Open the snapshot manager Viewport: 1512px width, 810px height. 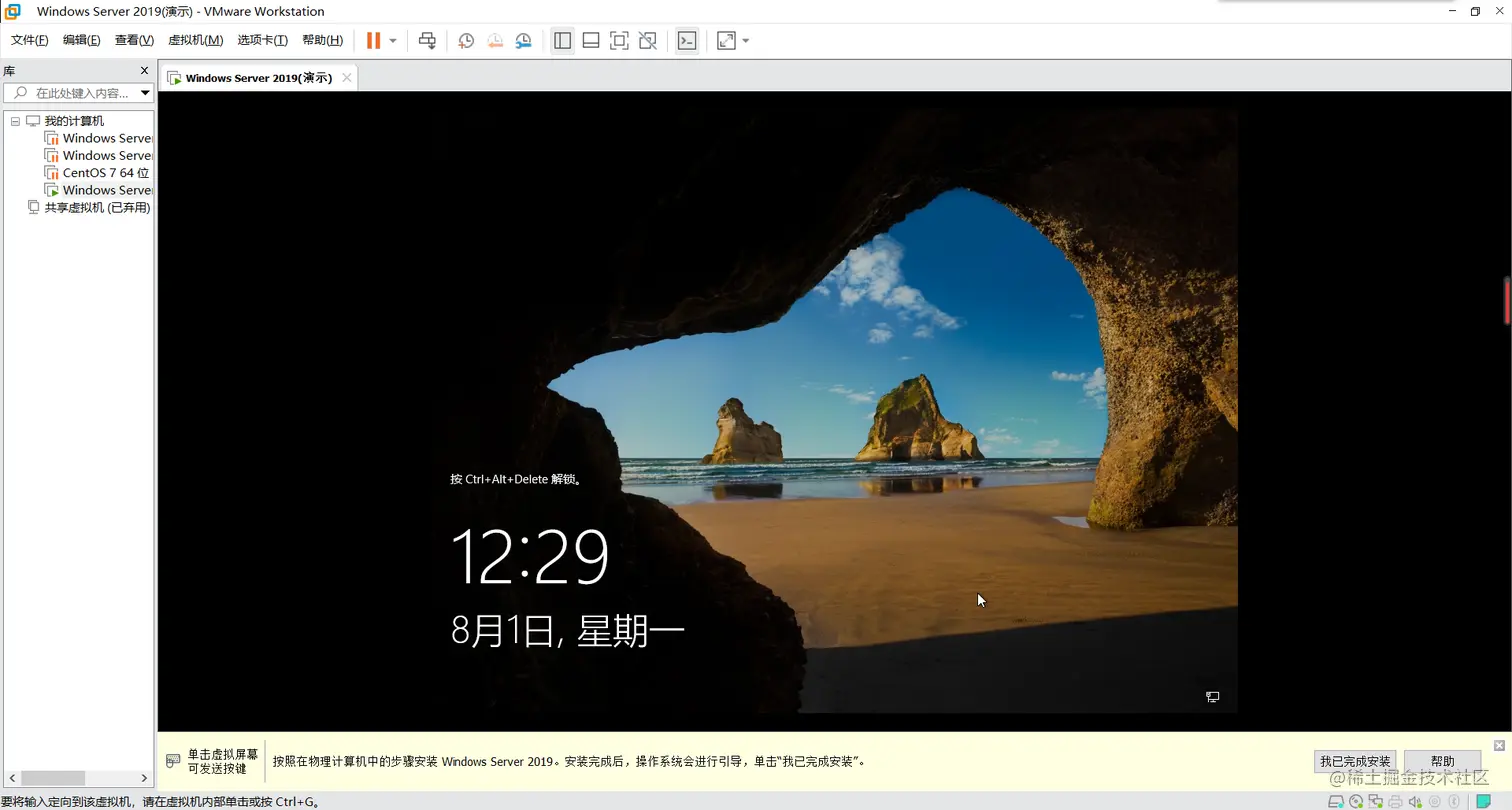(522, 40)
